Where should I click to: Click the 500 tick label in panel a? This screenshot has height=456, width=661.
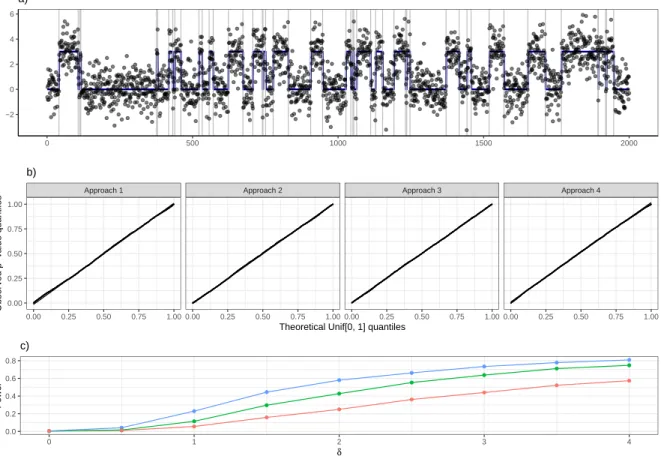(x=192, y=143)
